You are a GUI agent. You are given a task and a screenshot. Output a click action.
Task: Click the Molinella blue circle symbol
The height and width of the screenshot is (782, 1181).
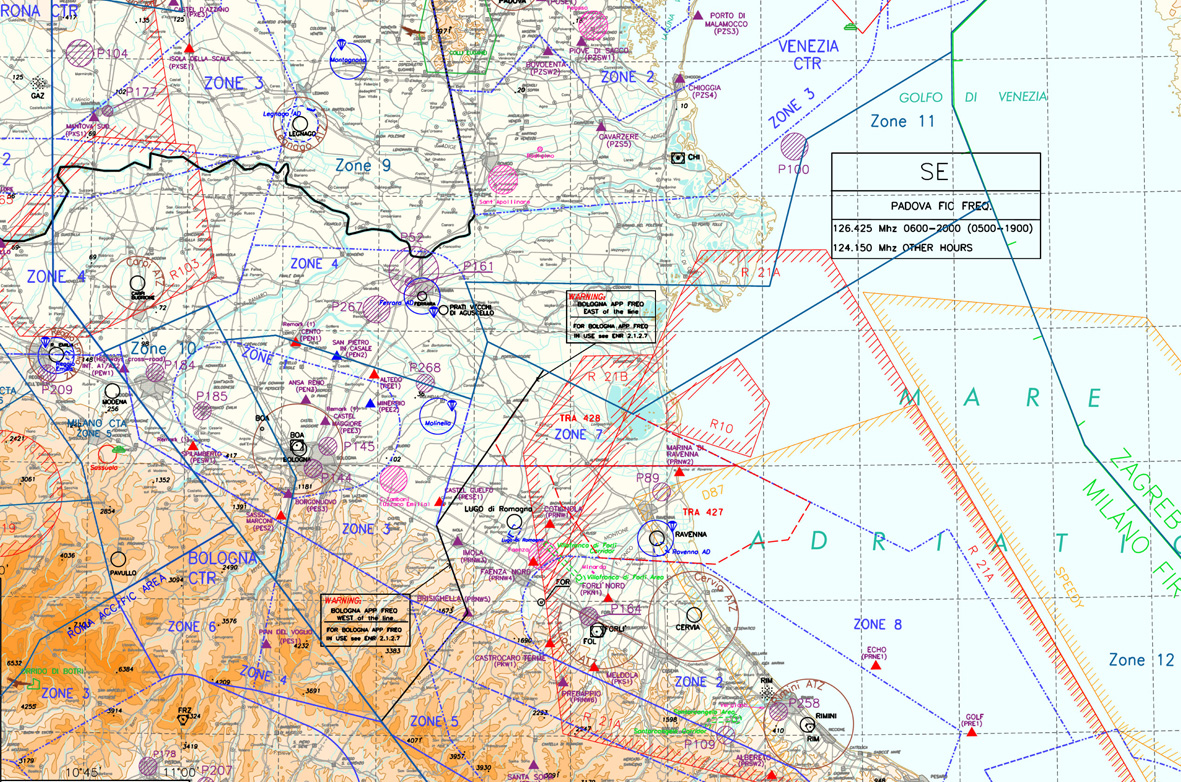(x=438, y=417)
